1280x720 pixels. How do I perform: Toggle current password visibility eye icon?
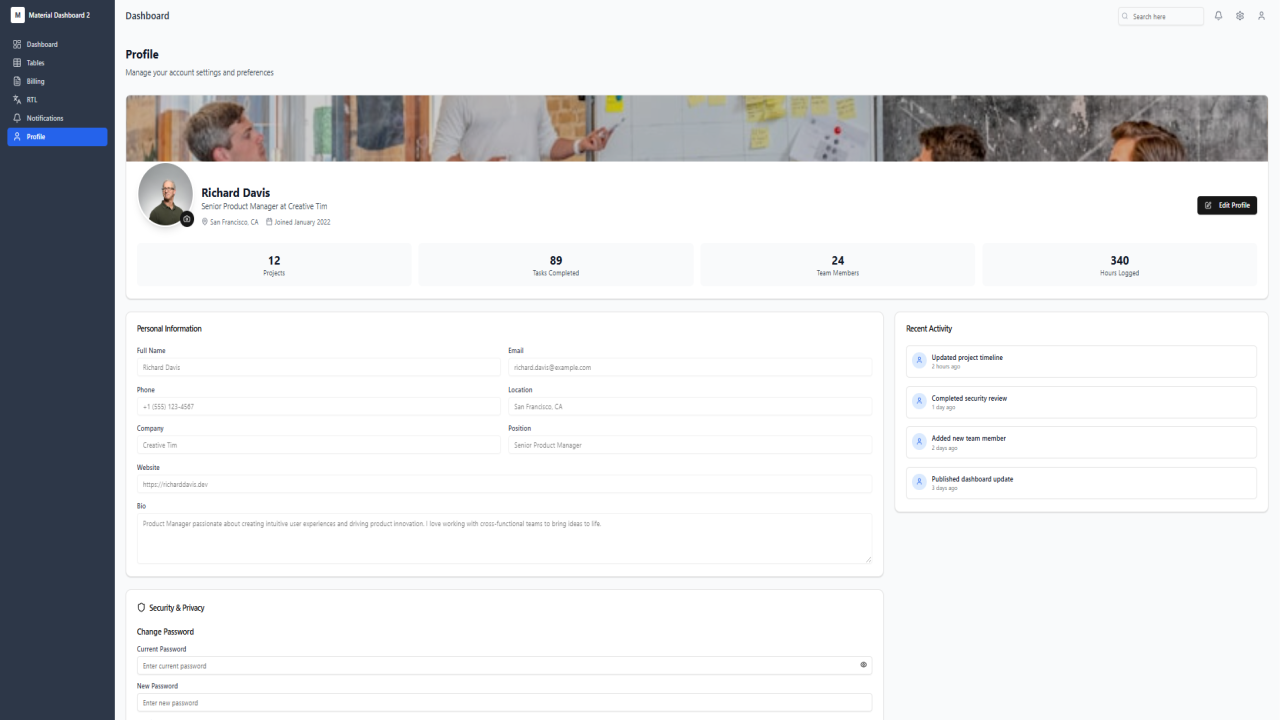point(864,665)
